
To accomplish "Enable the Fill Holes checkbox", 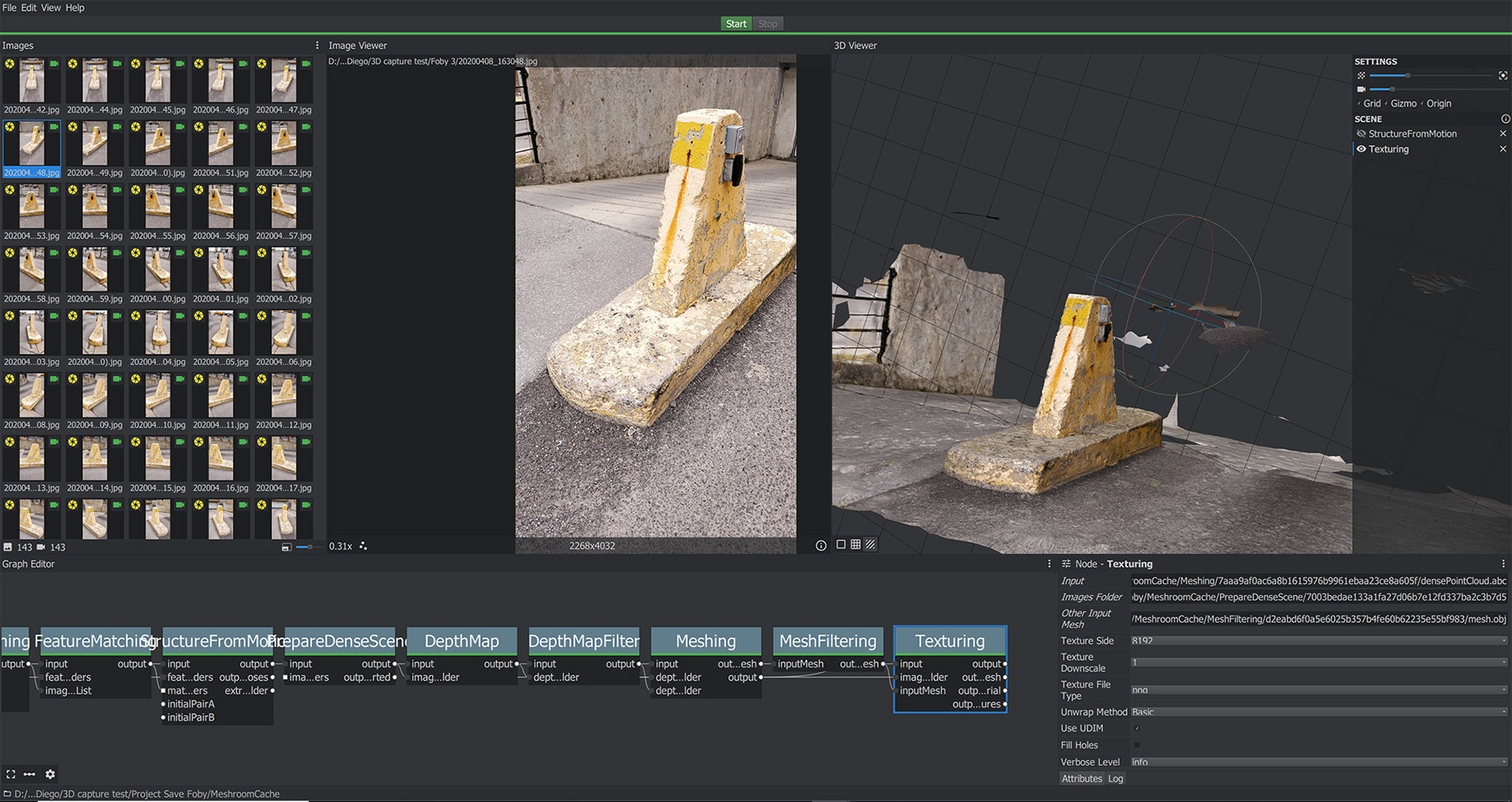I will (1136, 745).
